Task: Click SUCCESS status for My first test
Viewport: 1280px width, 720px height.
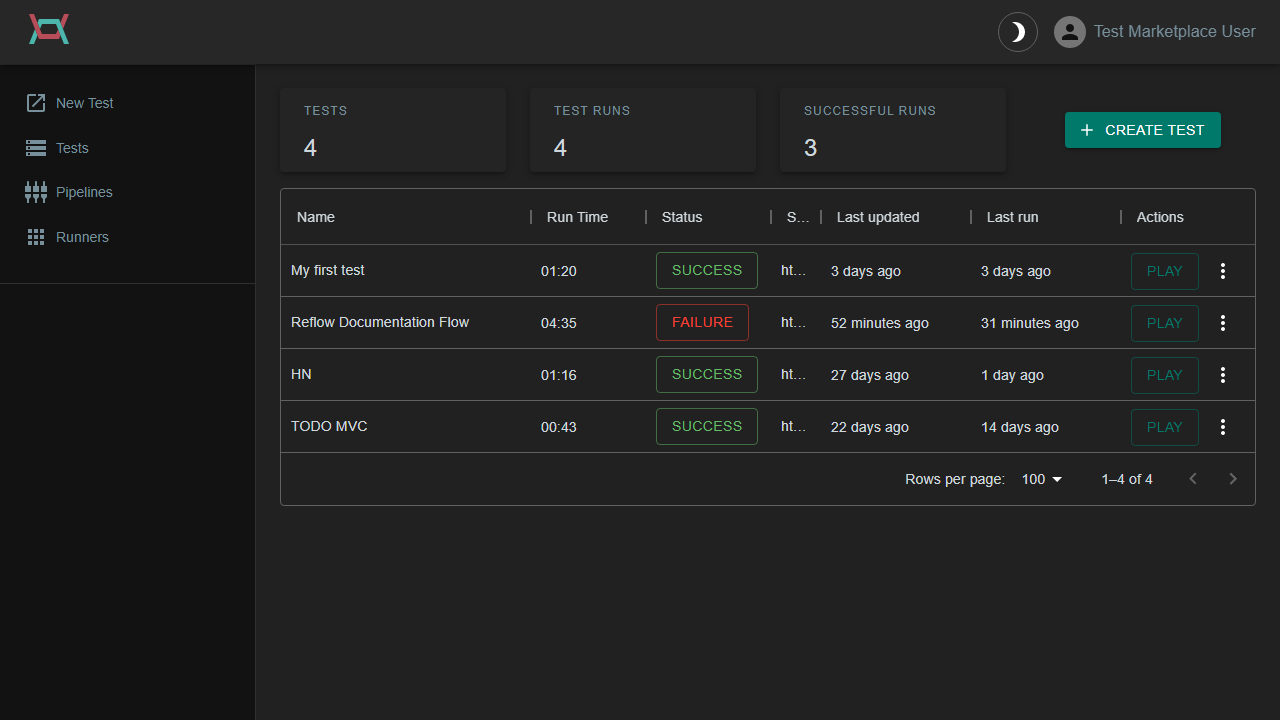Action: point(707,271)
